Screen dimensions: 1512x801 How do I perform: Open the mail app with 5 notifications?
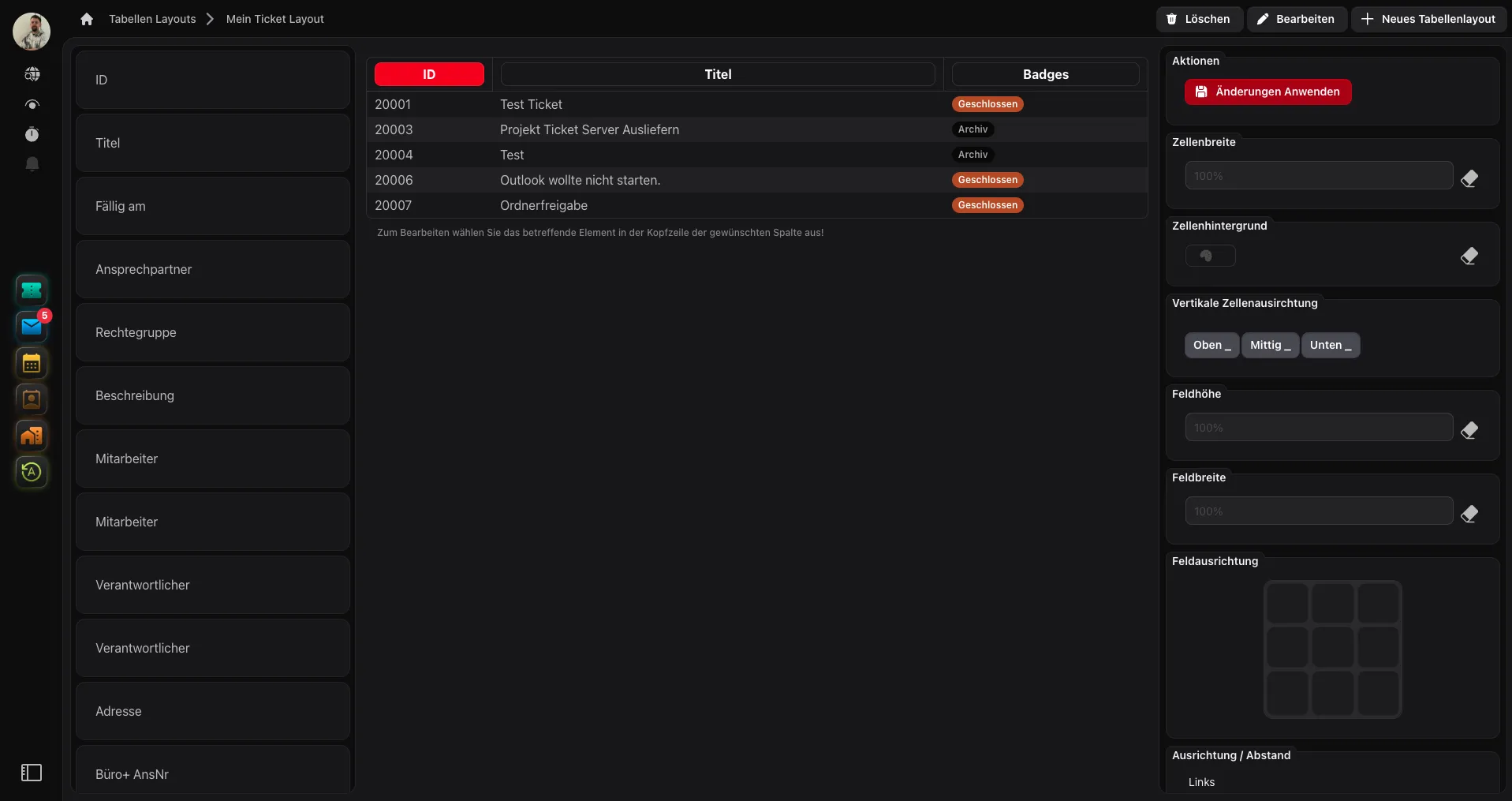(32, 327)
